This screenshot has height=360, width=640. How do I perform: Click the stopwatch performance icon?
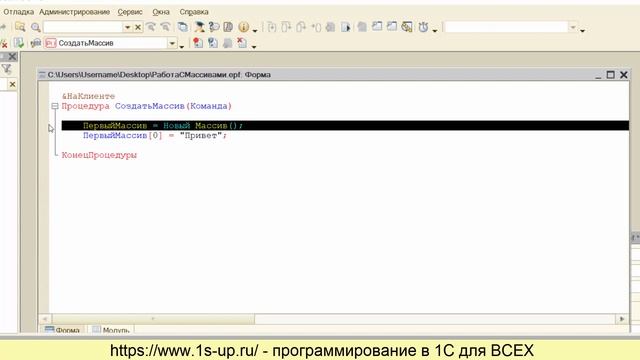pos(423,27)
